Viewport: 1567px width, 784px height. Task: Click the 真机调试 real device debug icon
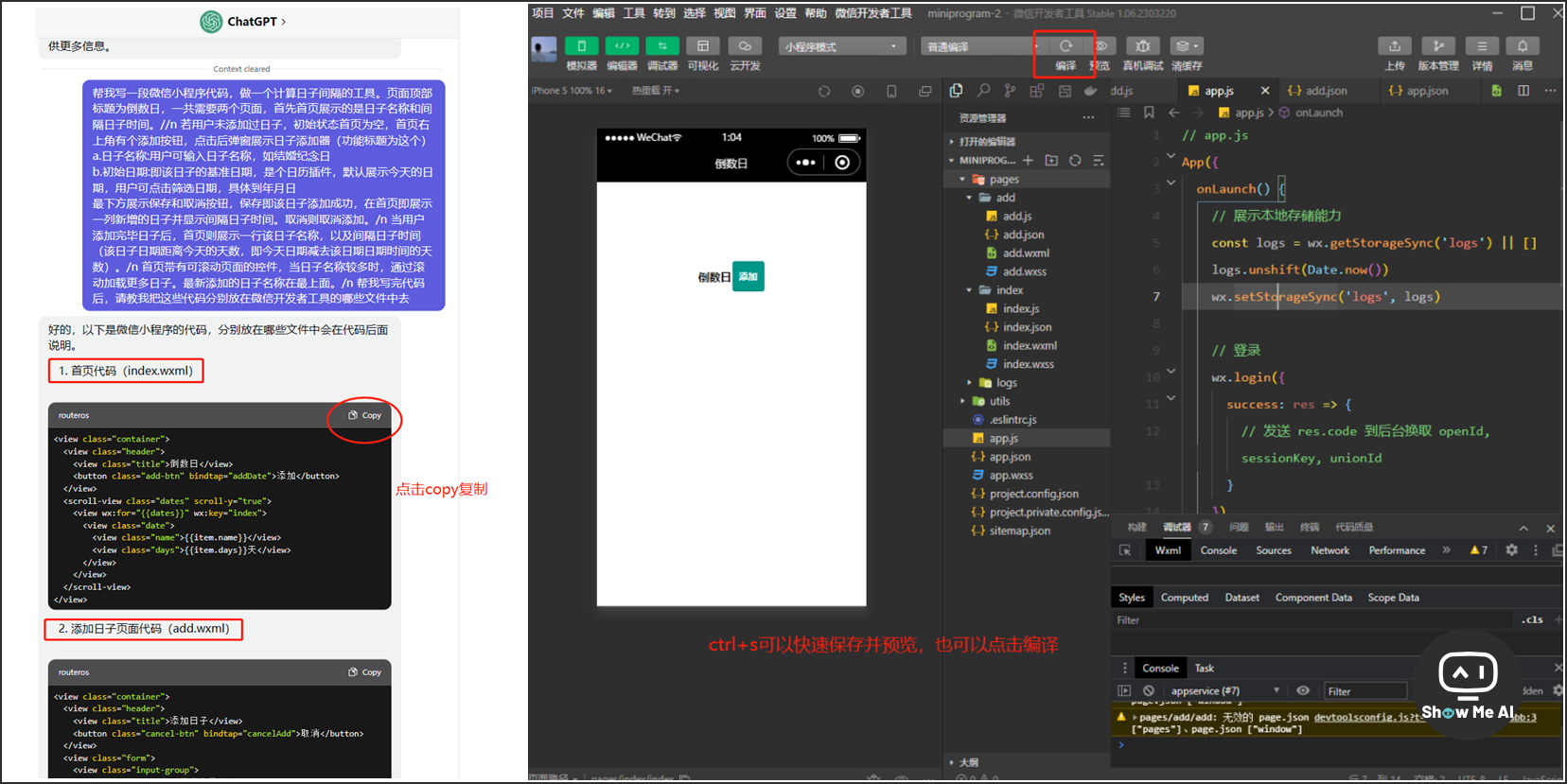[x=1143, y=45]
